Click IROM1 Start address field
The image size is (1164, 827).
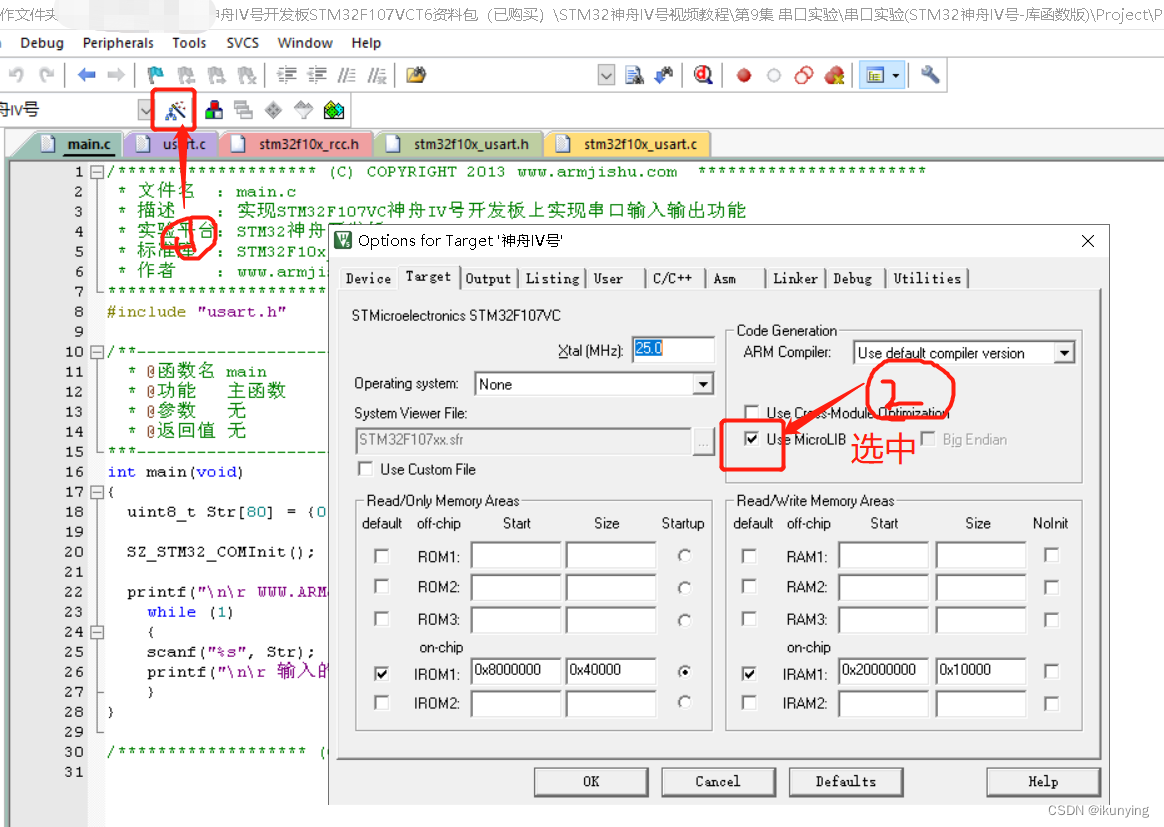coord(516,671)
